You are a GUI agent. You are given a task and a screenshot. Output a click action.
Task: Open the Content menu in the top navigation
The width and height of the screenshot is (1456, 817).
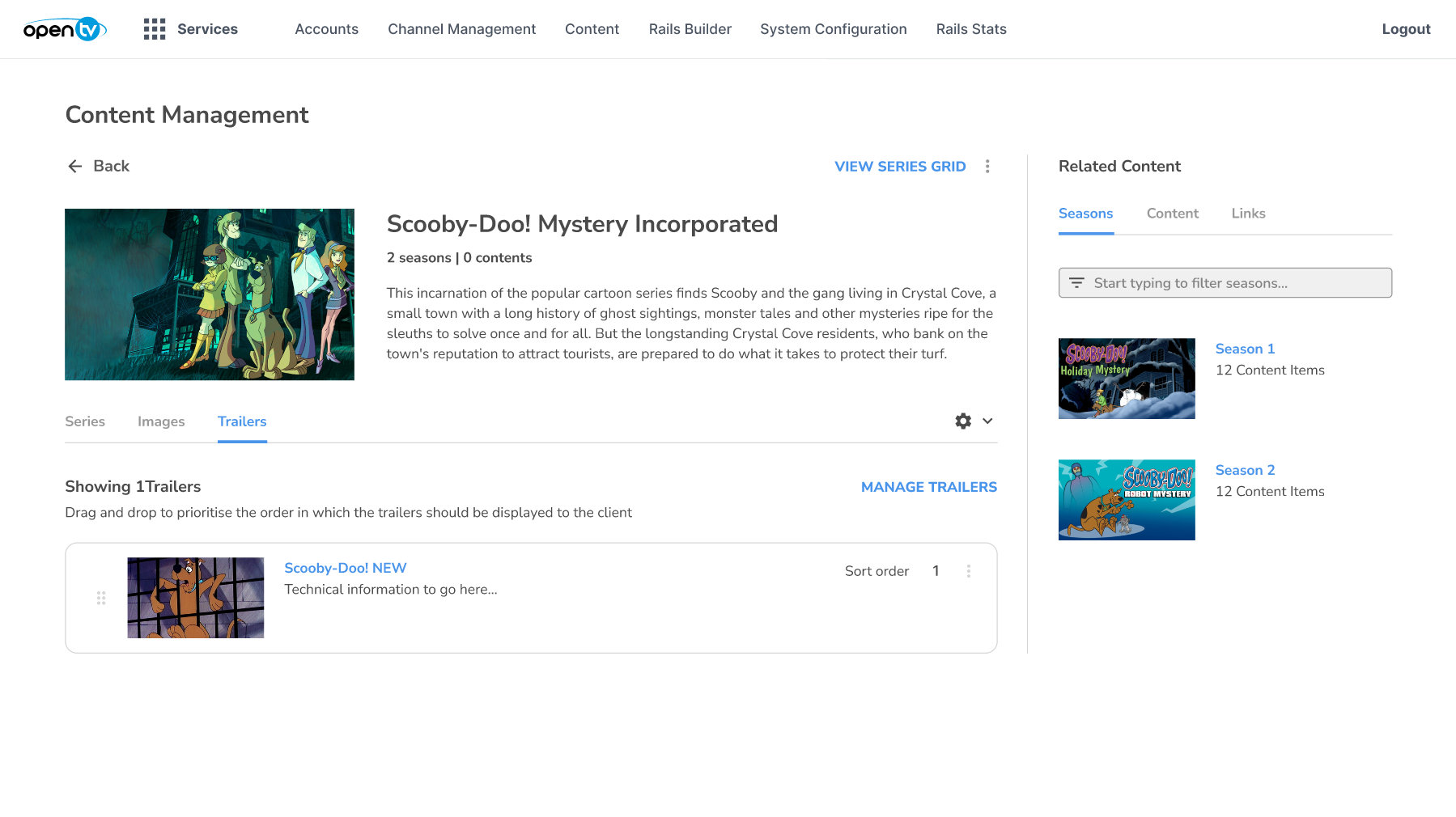[592, 29]
